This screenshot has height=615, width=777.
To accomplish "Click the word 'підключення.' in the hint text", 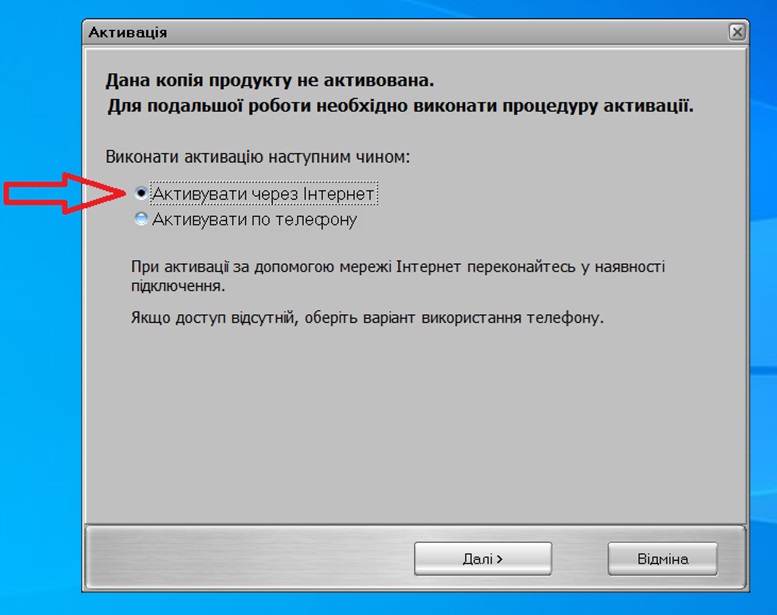I will click(178, 286).
